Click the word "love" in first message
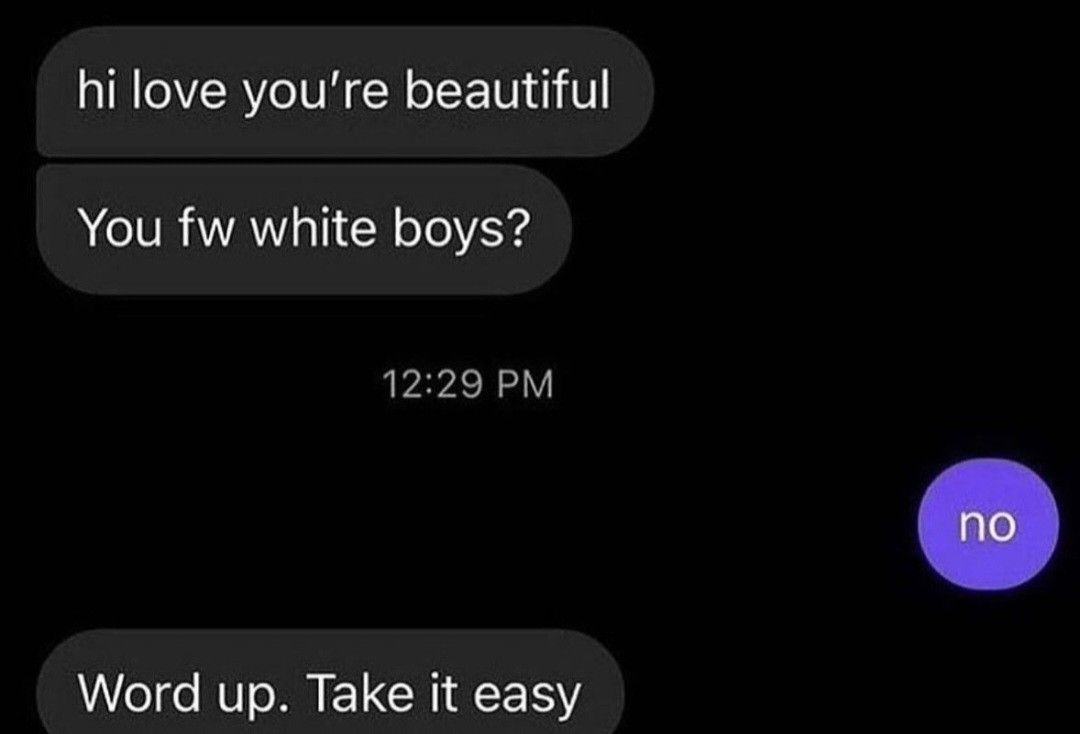 [177, 90]
